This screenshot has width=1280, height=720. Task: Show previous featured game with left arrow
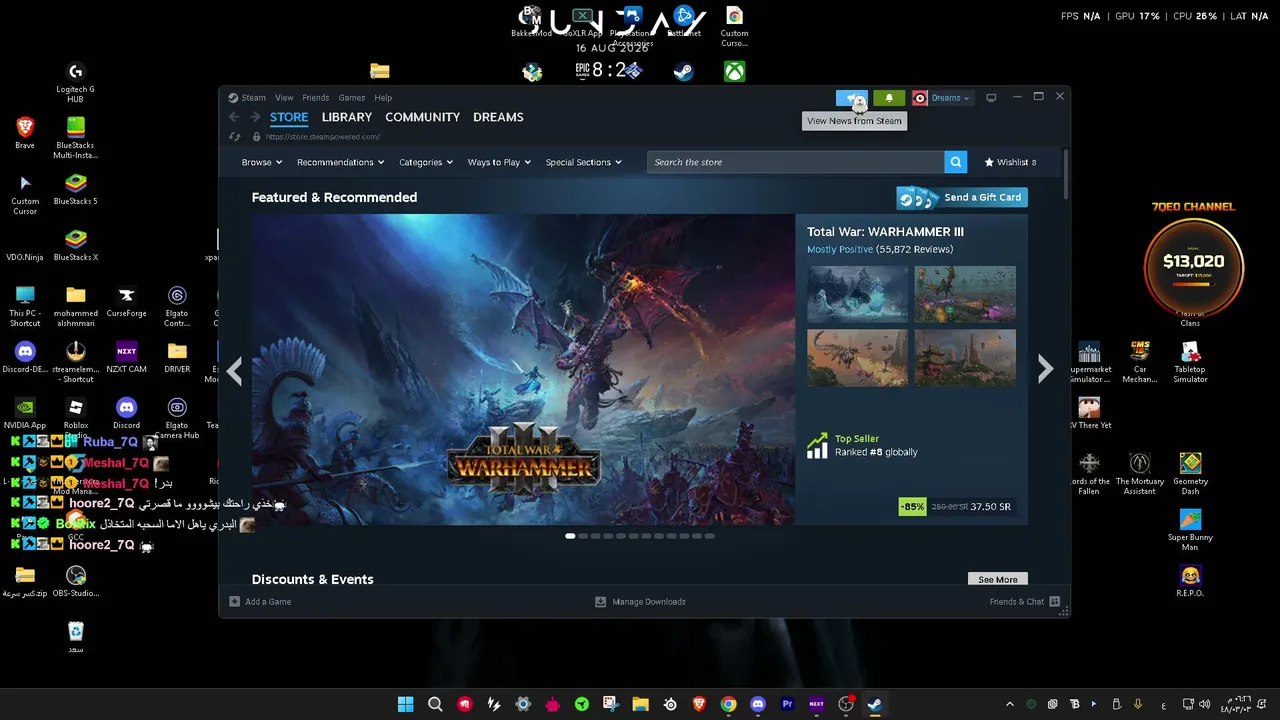click(234, 371)
